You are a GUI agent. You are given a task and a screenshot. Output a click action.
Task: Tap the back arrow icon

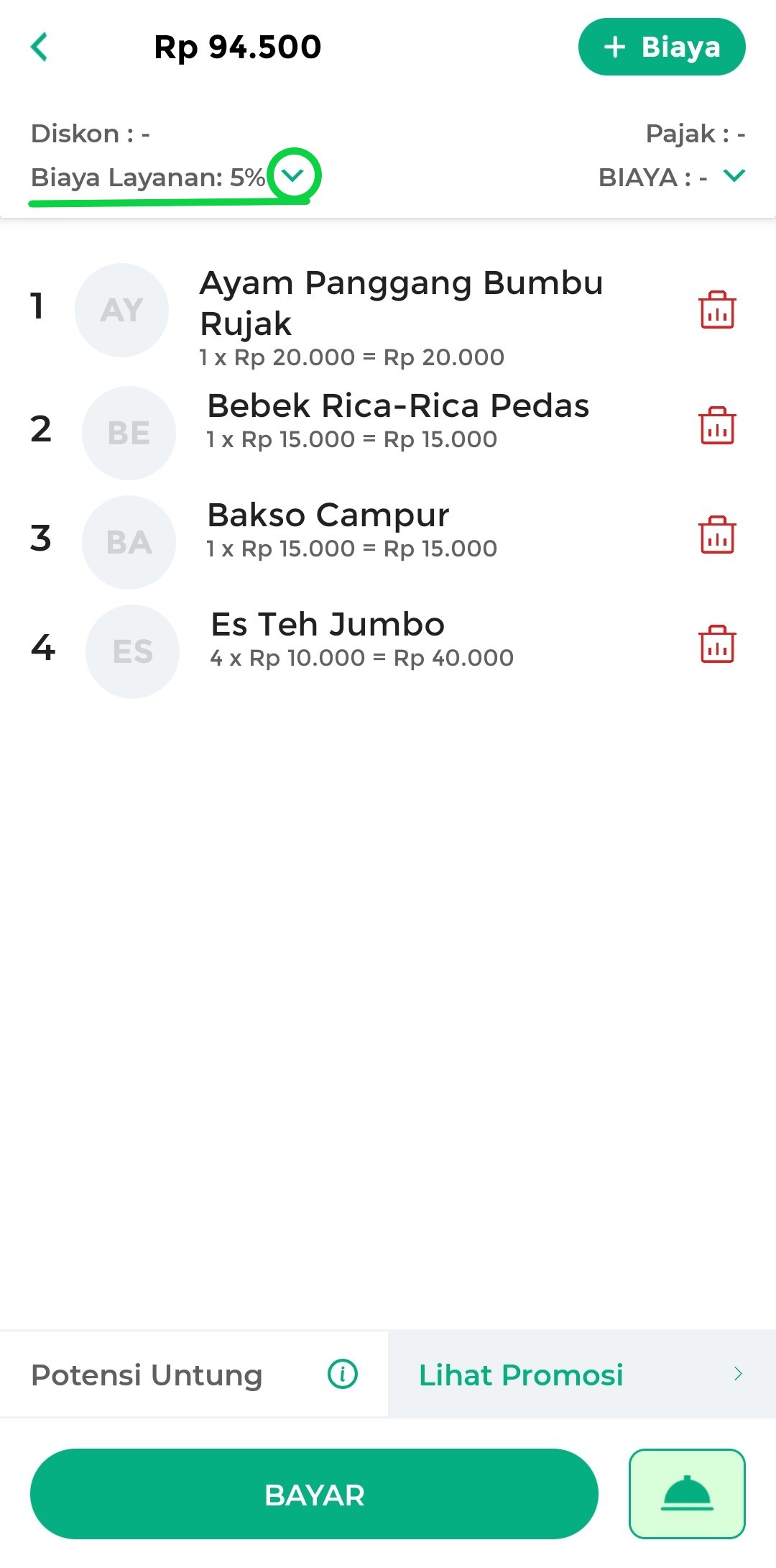40,47
